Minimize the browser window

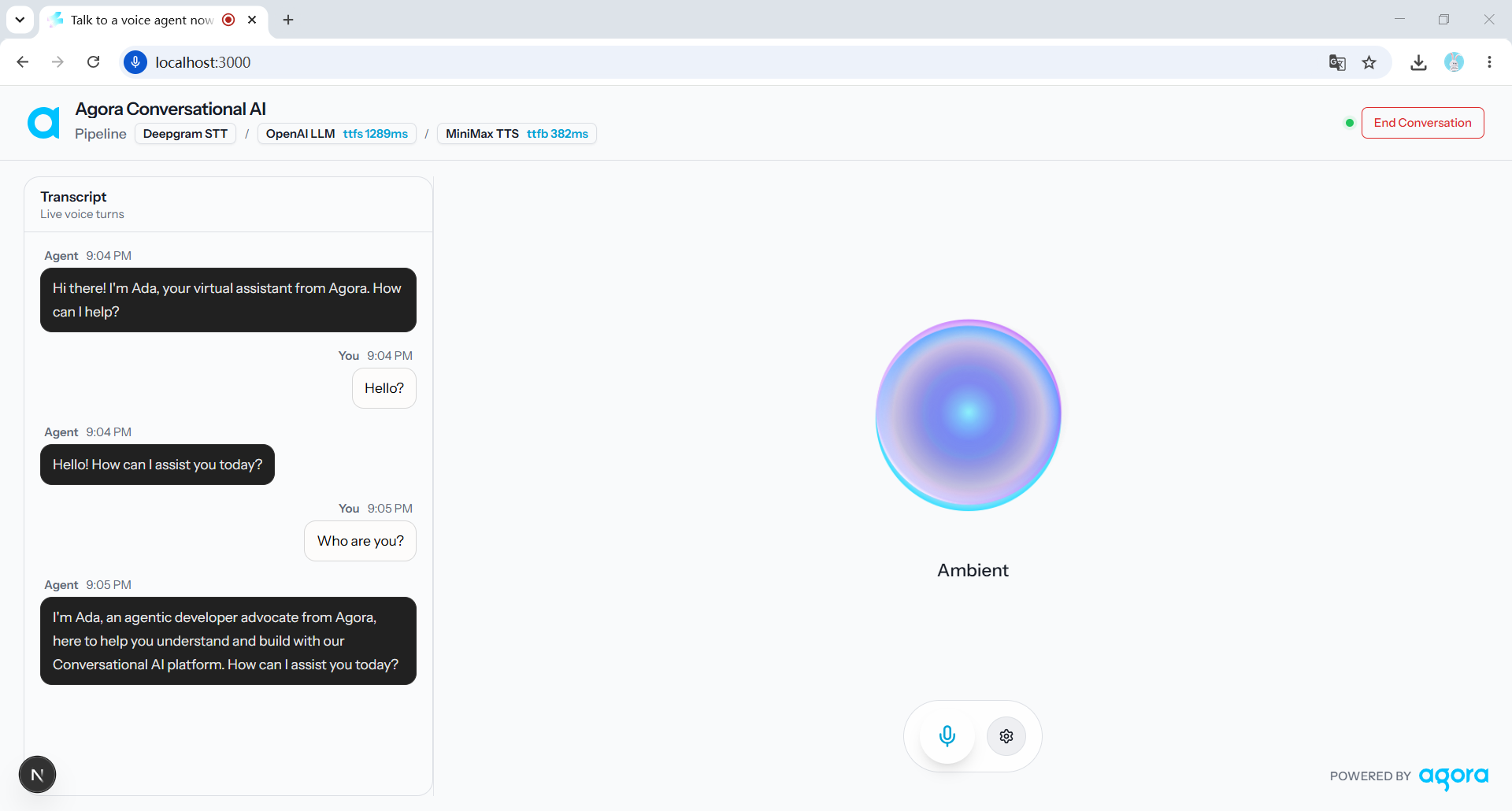coord(1399,20)
